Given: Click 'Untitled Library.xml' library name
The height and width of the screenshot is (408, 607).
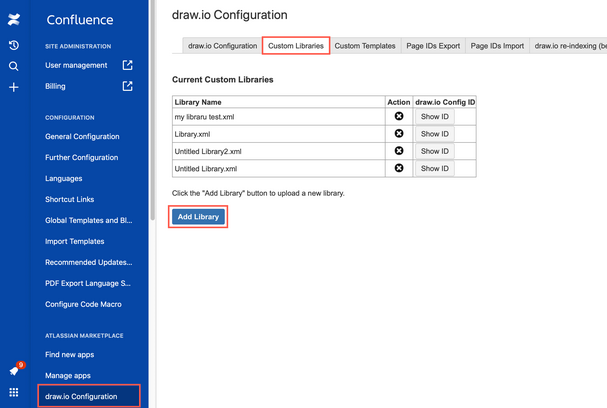Looking at the screenshot, I should [x=206, y=169].
